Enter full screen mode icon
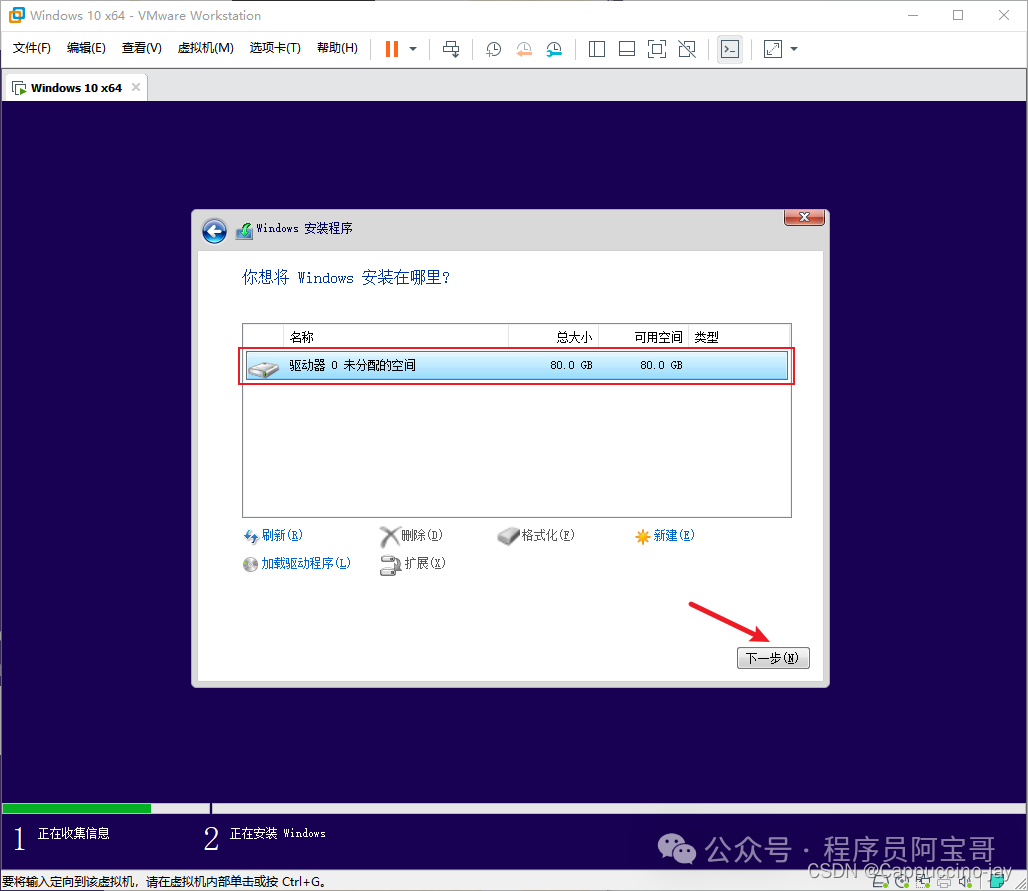The width and height of the screenshot is (1028, 891). (657, 49)
